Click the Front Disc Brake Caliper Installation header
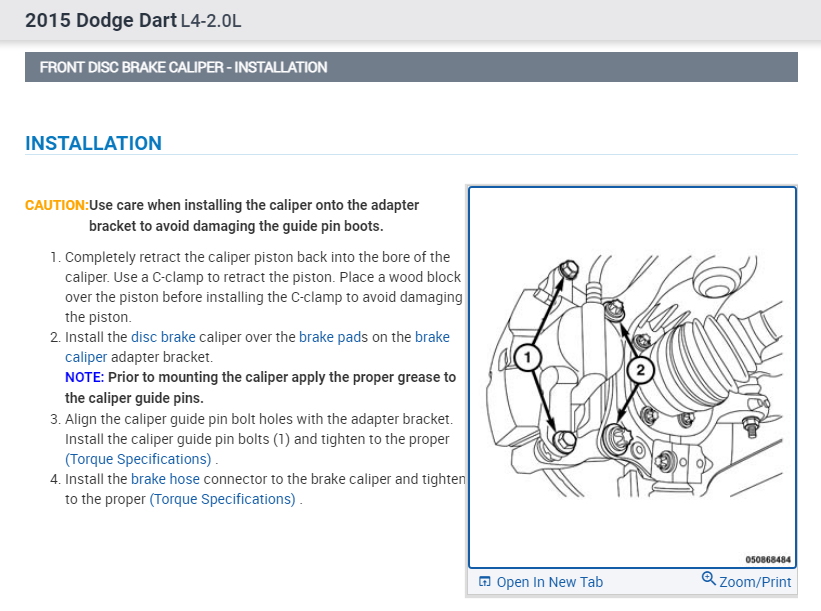 point(411,67)
